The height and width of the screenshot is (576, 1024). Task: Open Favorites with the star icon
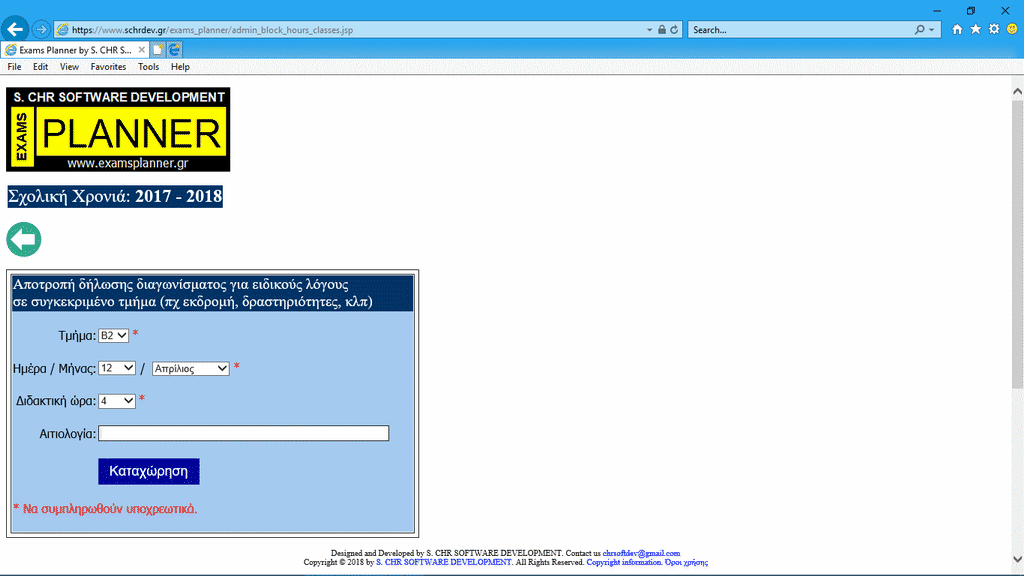[x=975, y=30]
